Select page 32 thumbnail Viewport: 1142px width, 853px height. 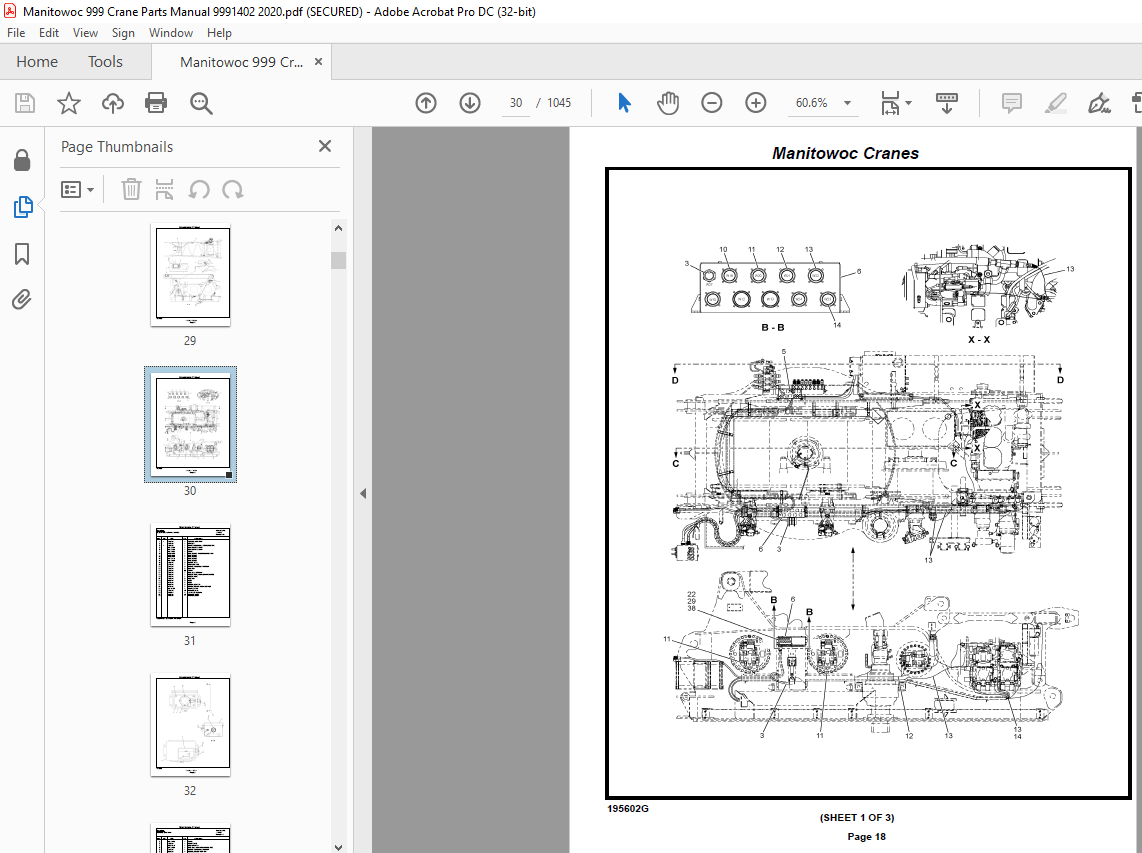(191, 724)
